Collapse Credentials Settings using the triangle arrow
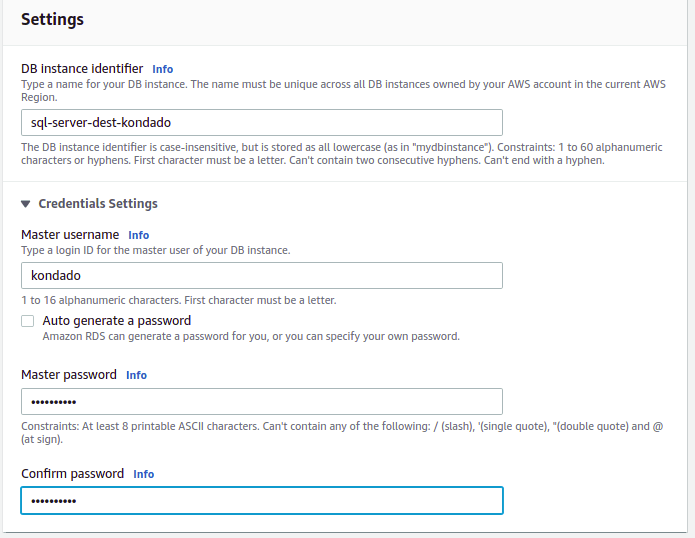The width and height of the screenshot is (695, 538). pos(26,204)
